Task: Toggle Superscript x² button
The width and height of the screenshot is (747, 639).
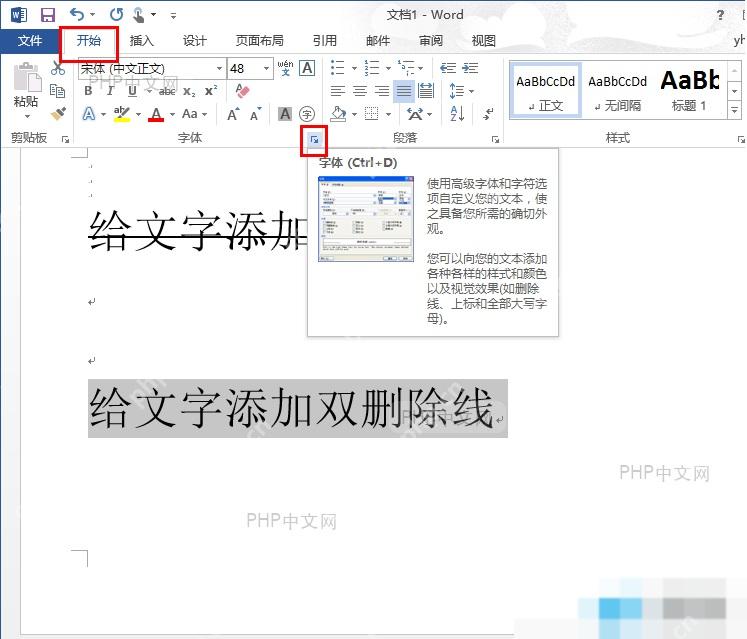Action: click(x=211, y=91)
